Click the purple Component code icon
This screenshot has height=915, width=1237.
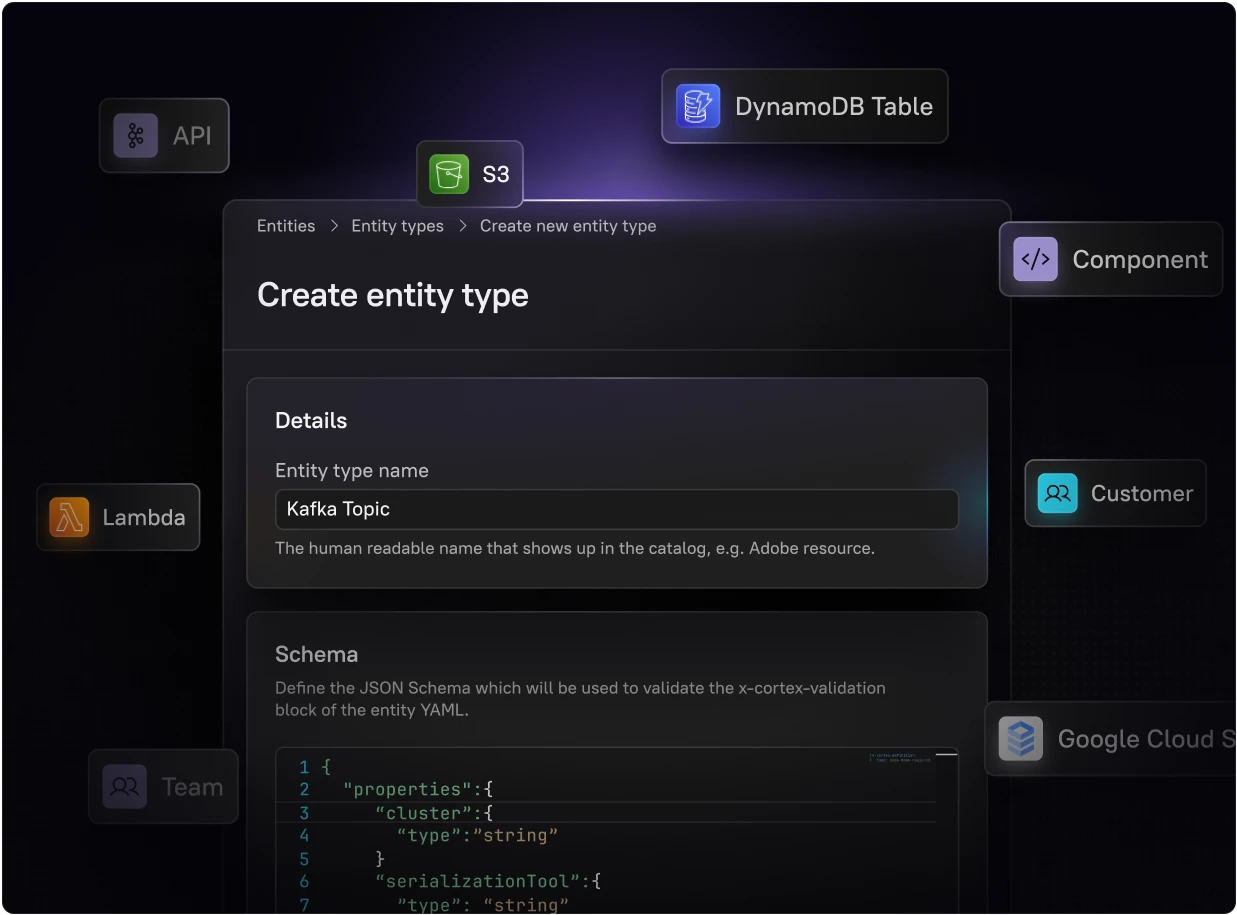tap(1035, 259)
